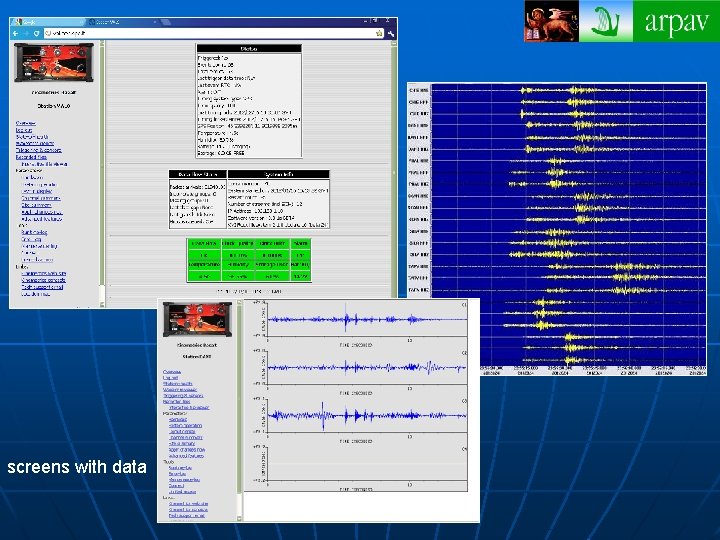
Task: Click the third channel waveform plot
Action: point(367,415)
